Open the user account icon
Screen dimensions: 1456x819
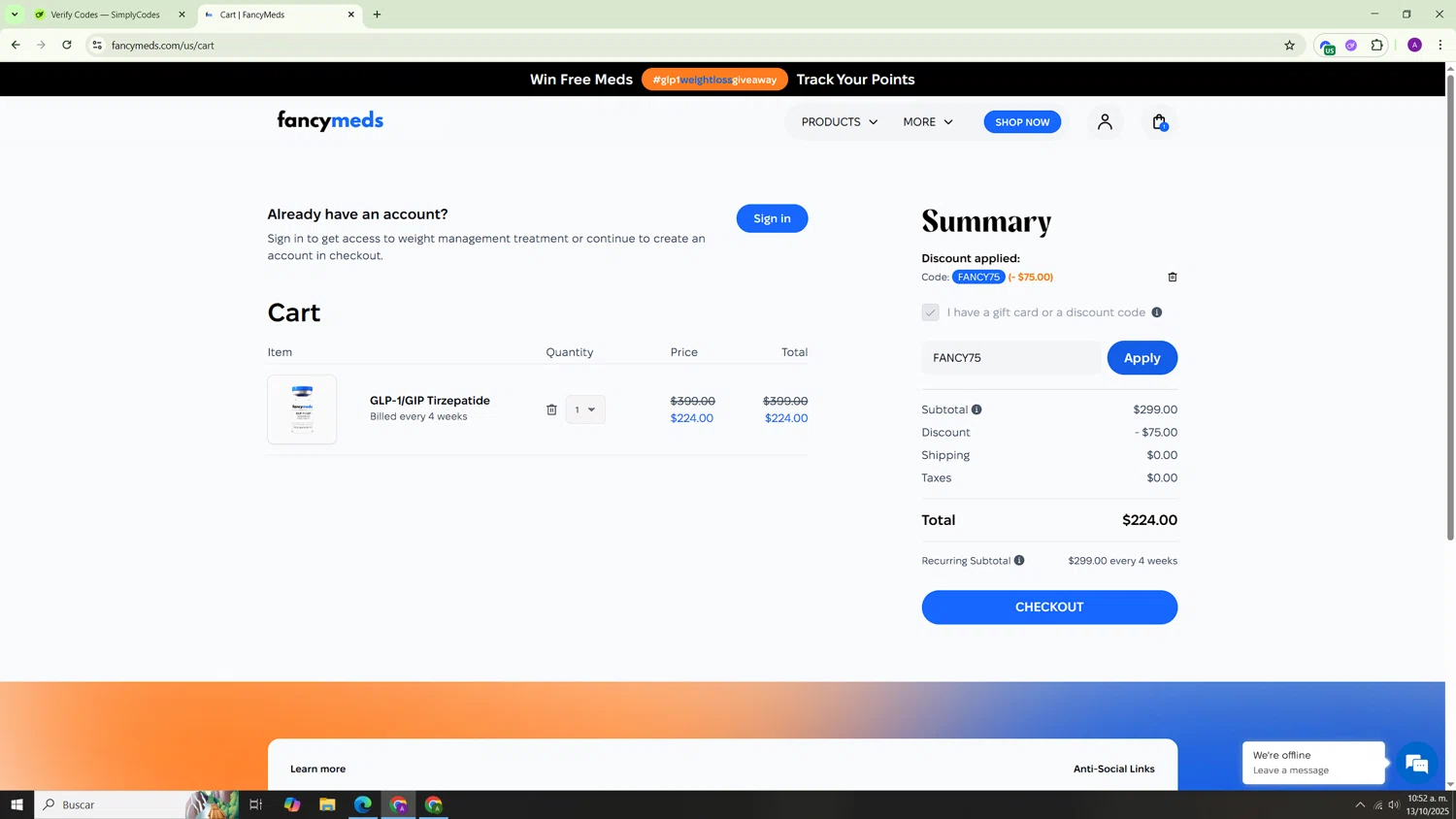tap(1105, 121)
